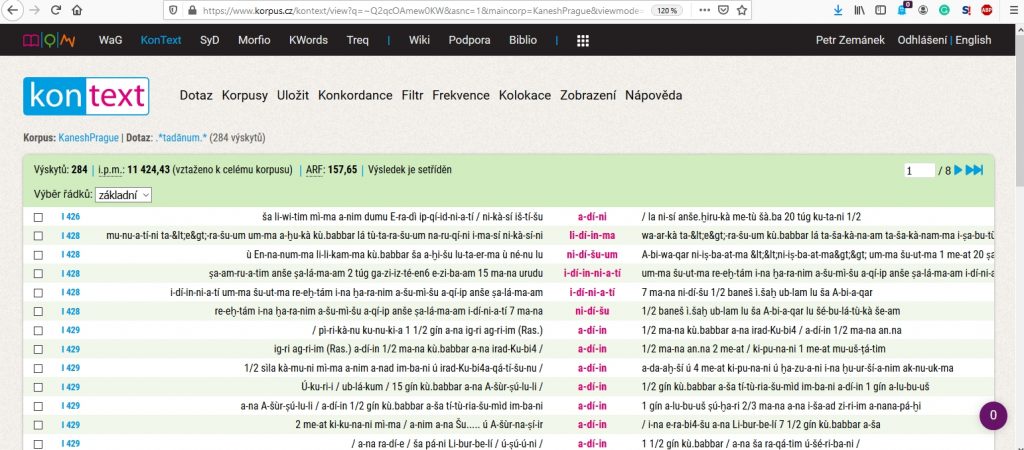Switch the interface to English
1024x450 pixels.
[x=973, y=40]
